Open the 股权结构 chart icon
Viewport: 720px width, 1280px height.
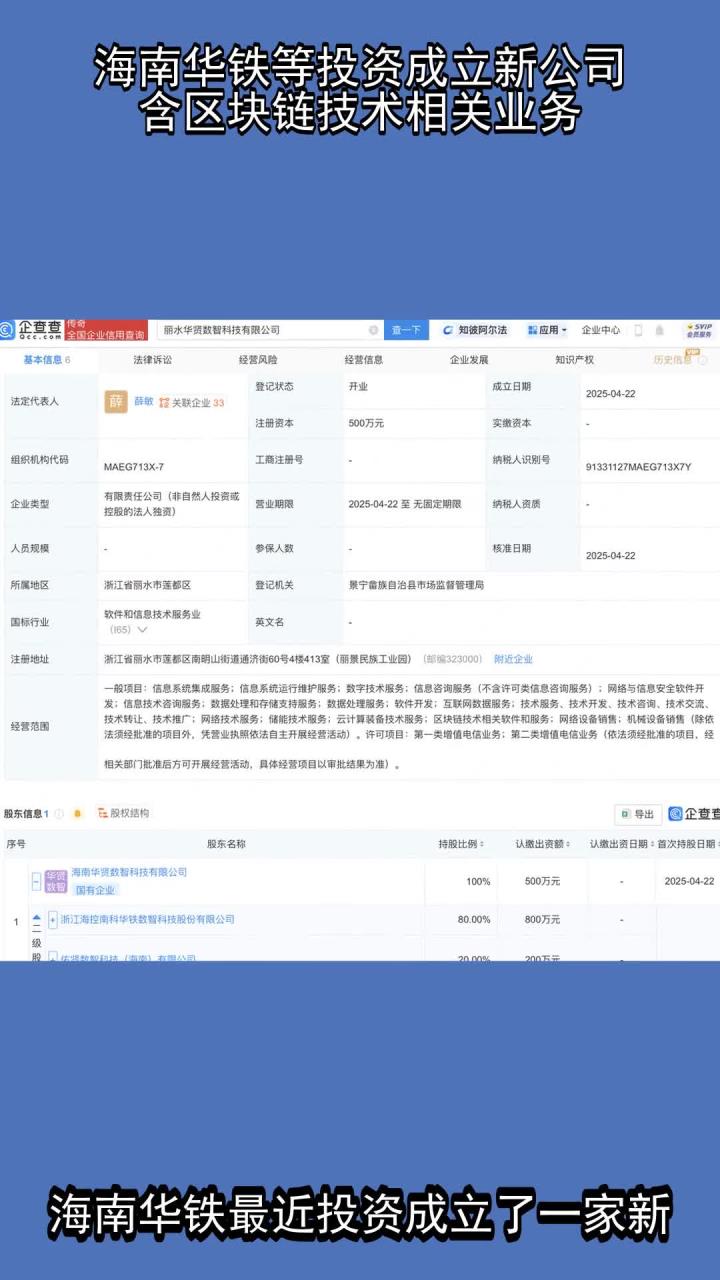pyautogui.click(x=103, y=813)
